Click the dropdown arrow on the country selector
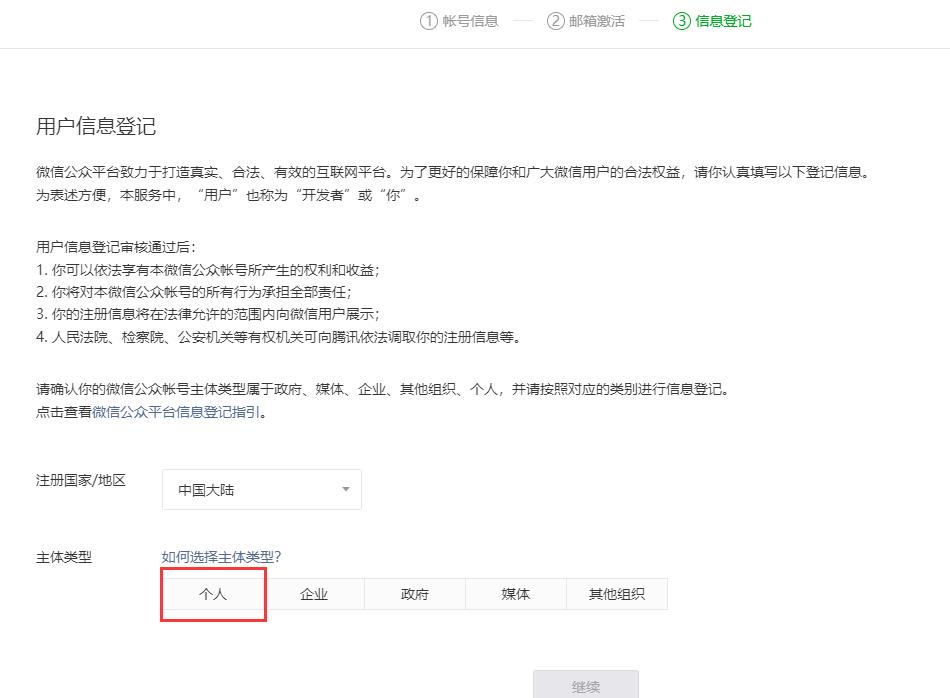The height and width of the screenshot is (698, 950). tap(345, 489)
